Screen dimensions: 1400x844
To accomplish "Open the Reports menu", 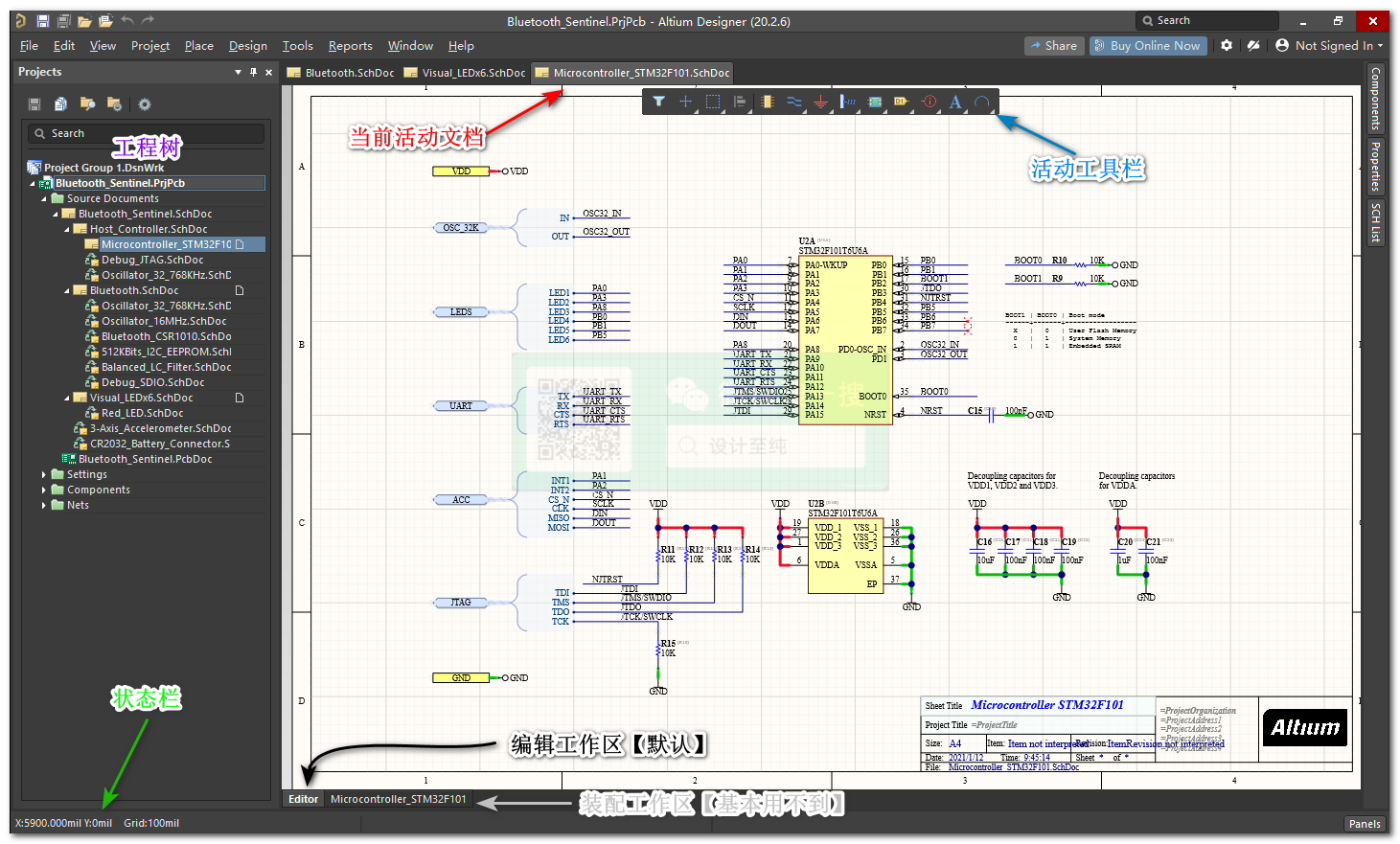I will pyautogui.click(x=351, y=46).
